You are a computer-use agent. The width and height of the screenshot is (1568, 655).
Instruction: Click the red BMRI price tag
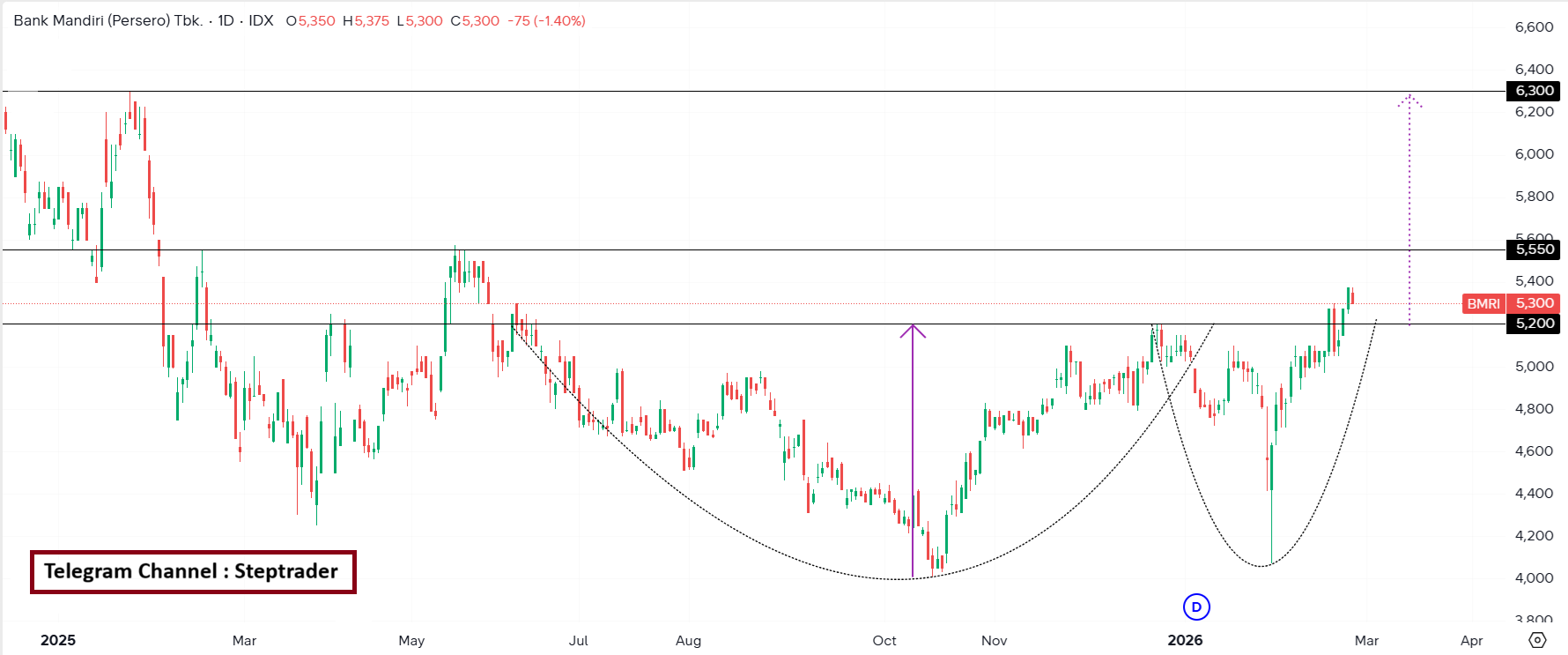[x=1483, y=303]
